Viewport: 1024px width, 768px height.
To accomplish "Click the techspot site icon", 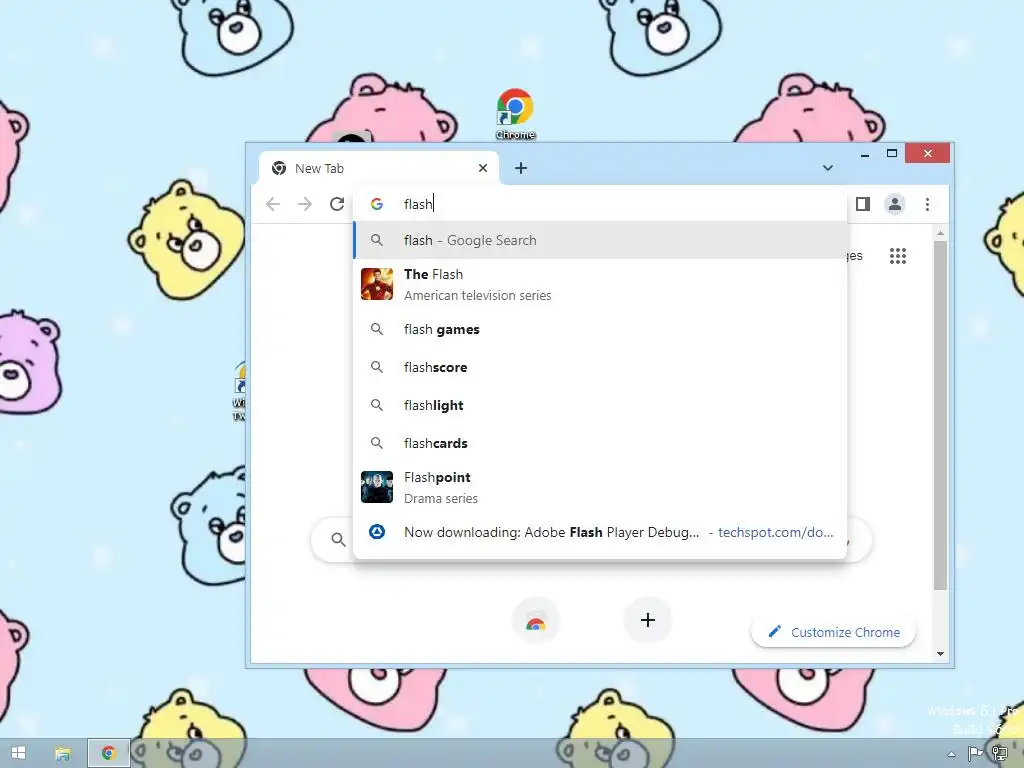I will coord(377,532).
